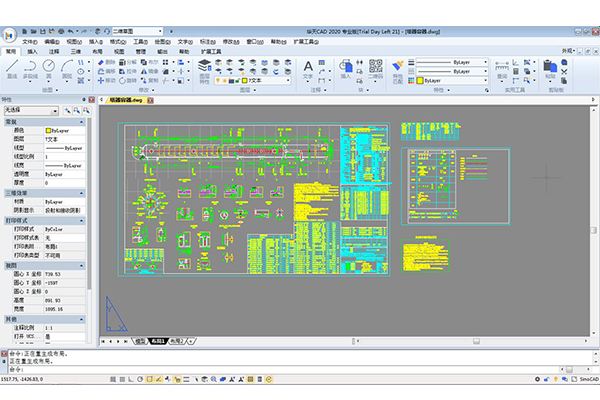The height and width of the screenshot is (400, 600).
Task: Click the 颜色 ByLayer color swatch in properties
Action: coord(48,131)
